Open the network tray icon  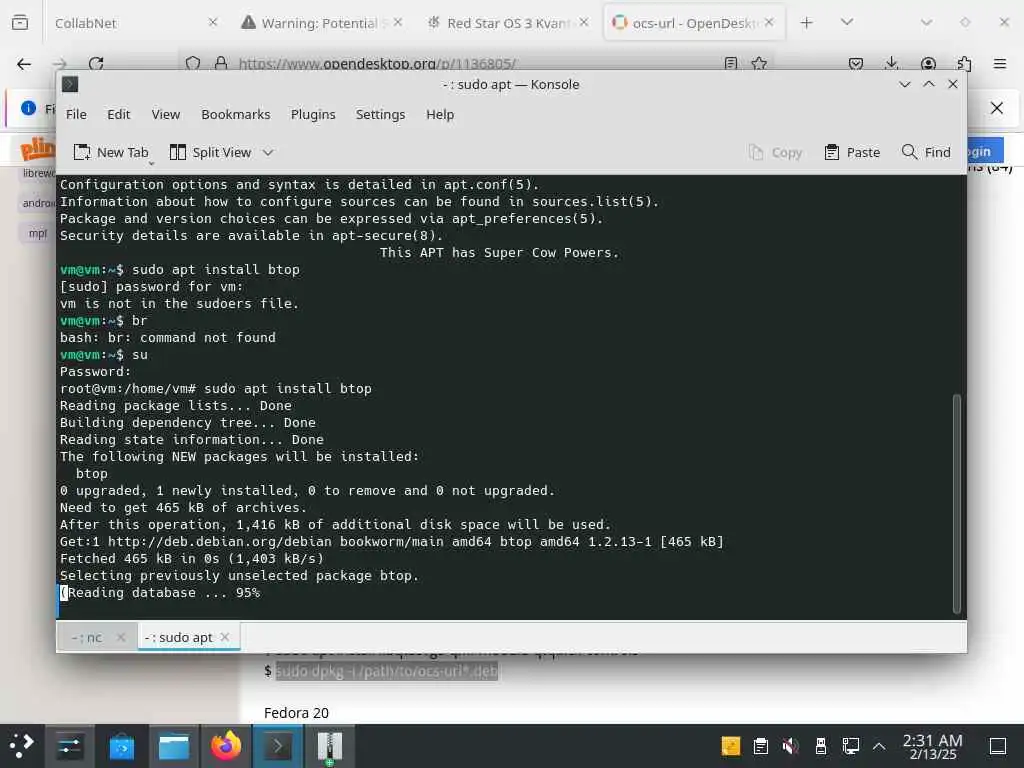(x=850, y=746)
